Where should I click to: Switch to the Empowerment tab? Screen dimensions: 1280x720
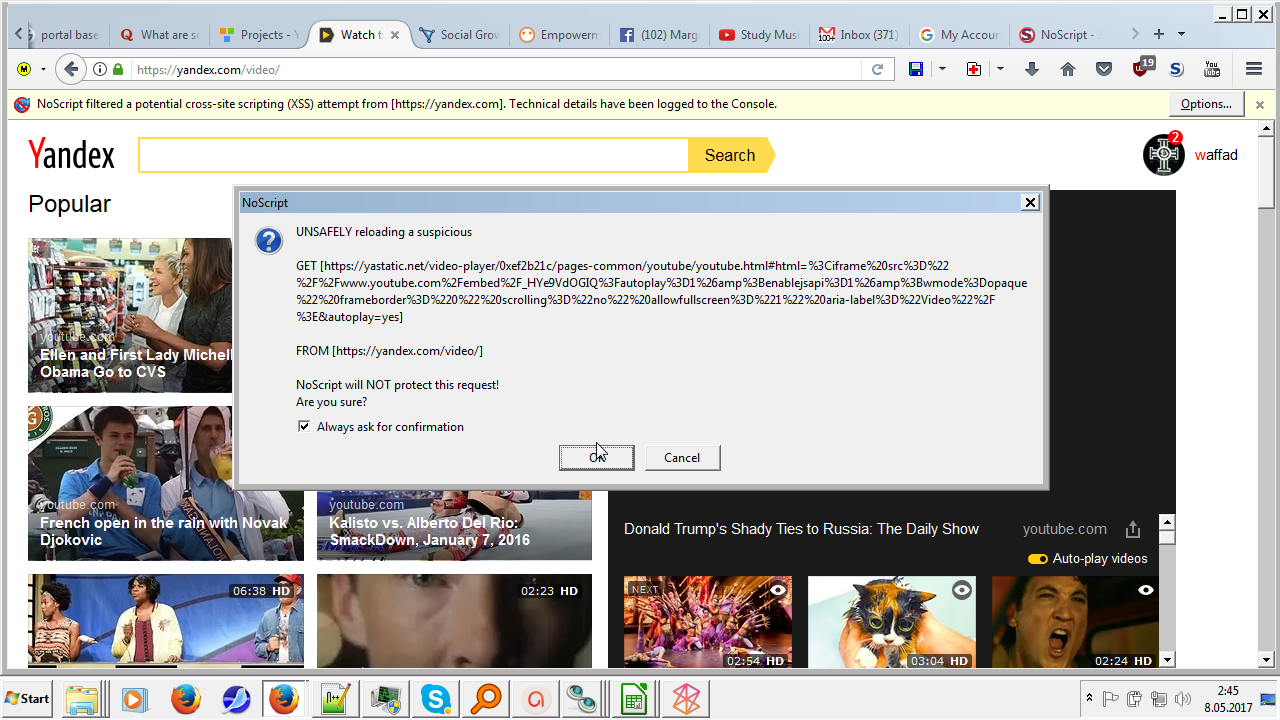[559, 35]
